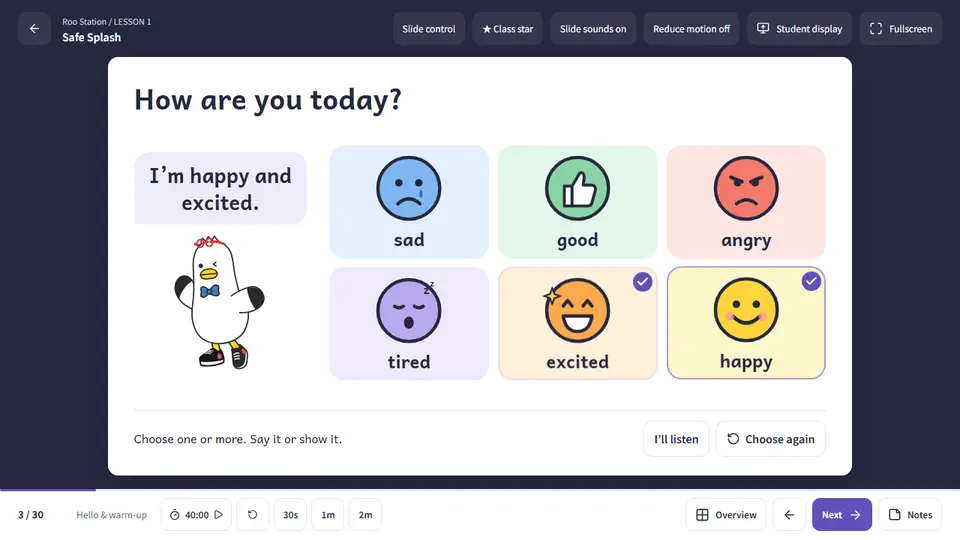The width and height of the screenshot is (960, 540).
Task: Start the 40:00 lesson timer
Action: point(196,515)
